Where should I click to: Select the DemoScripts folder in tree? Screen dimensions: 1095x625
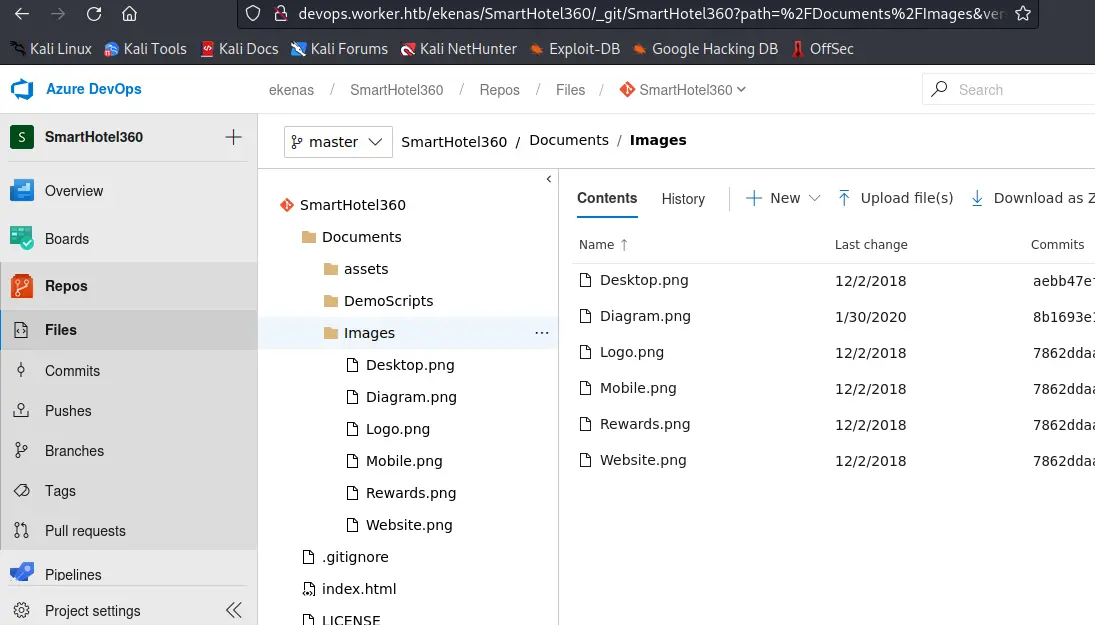point(388,301)
